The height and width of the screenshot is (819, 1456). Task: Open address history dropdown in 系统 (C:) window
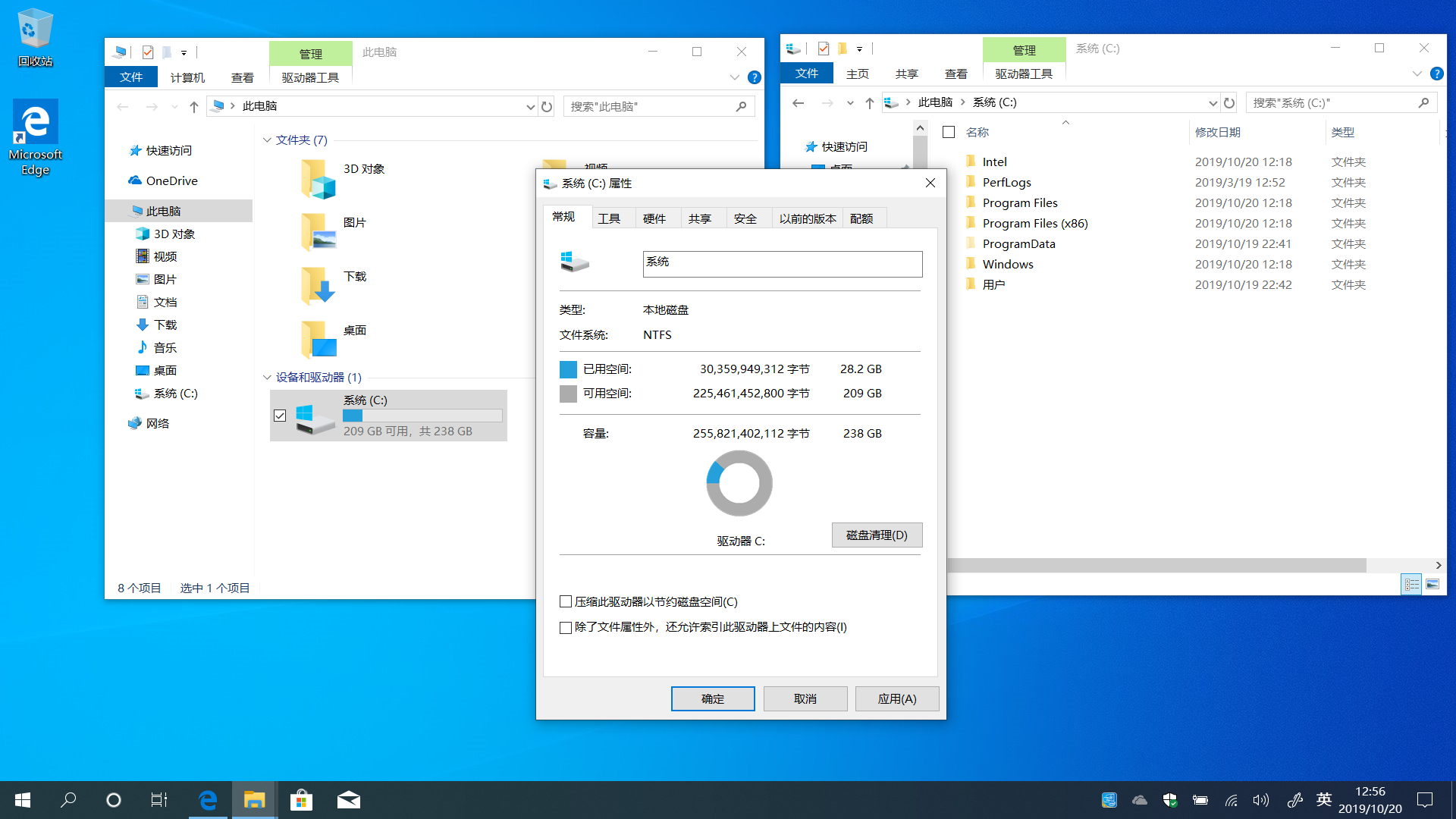(x=1213, y=103)
